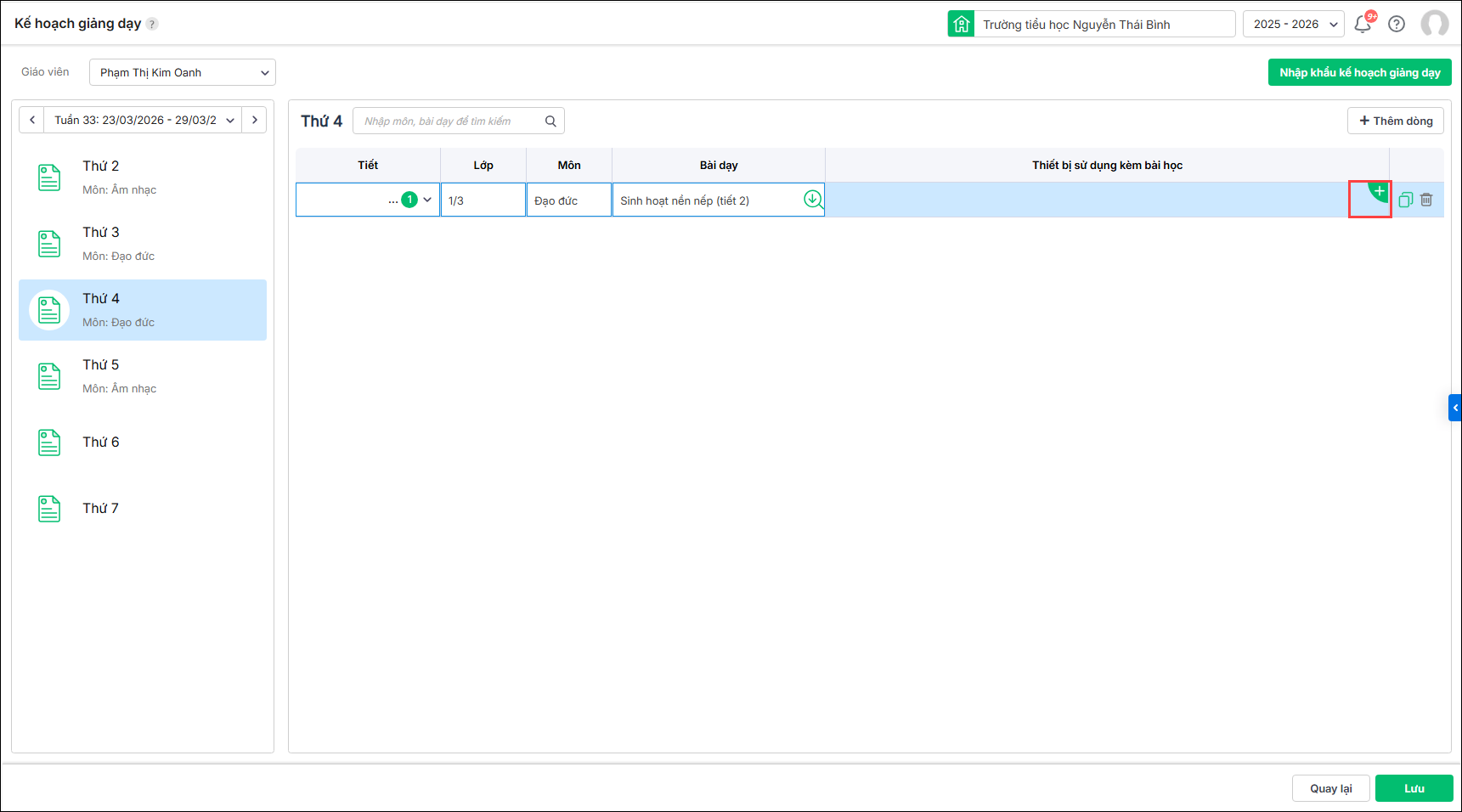Click the Môn cell Đạo đức
This screenshot has width=1462, height=812.
pyautogui.click(x=569, y=200)
